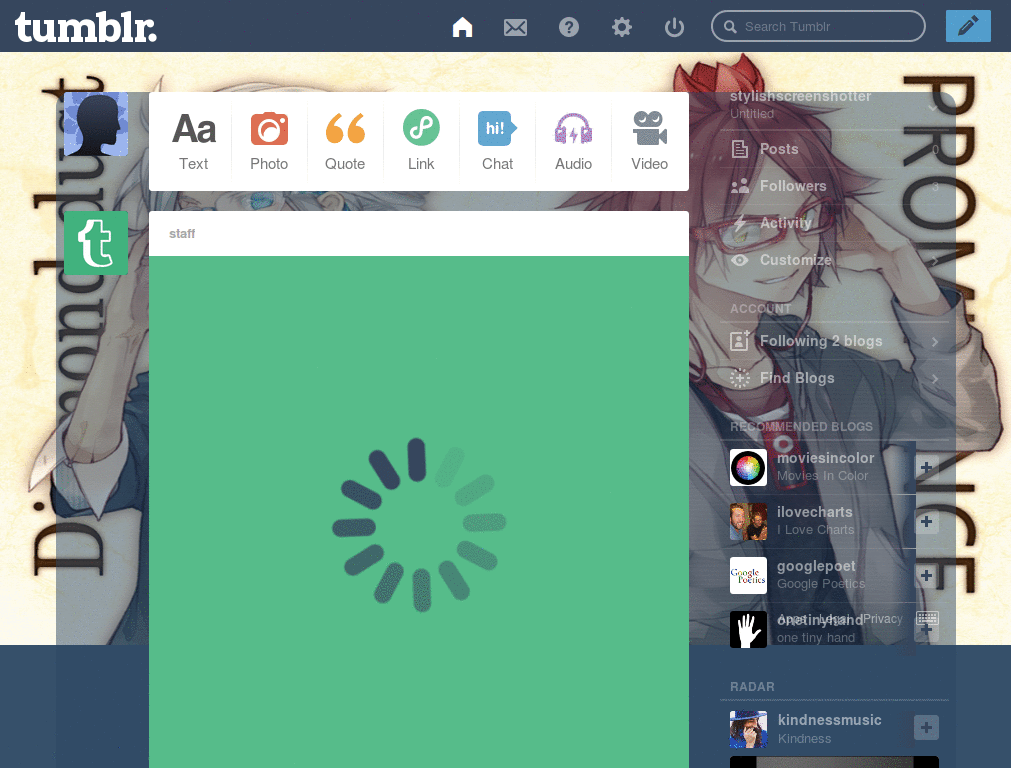Open the staff blog link

coord(182,234)
